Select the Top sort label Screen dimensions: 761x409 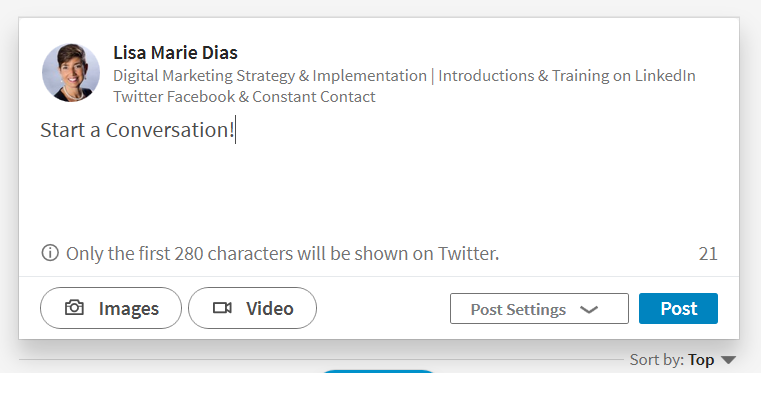pyautogui.click(x=701, y=360)
